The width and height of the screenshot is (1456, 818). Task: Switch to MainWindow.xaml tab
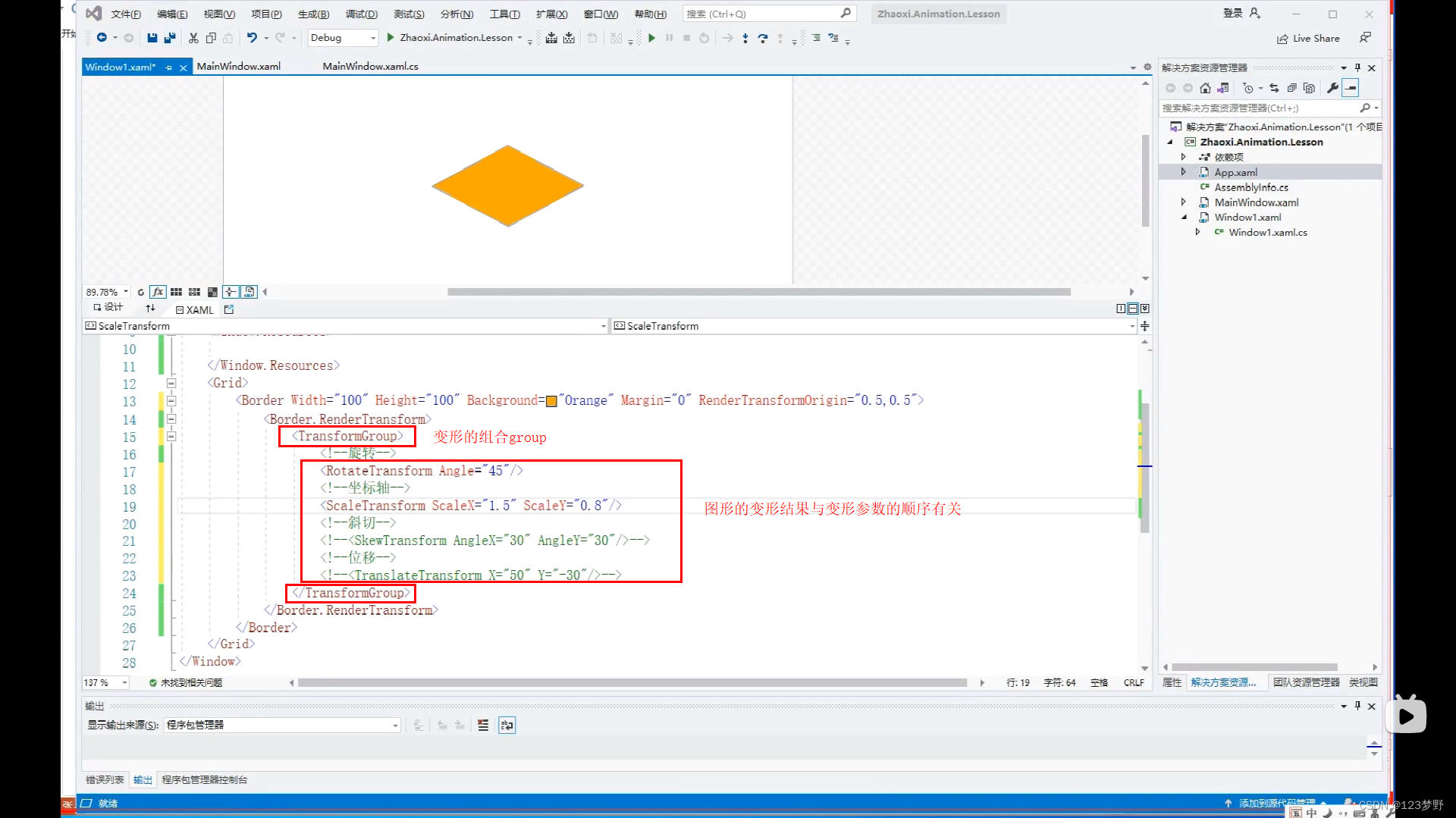point(239,67)
